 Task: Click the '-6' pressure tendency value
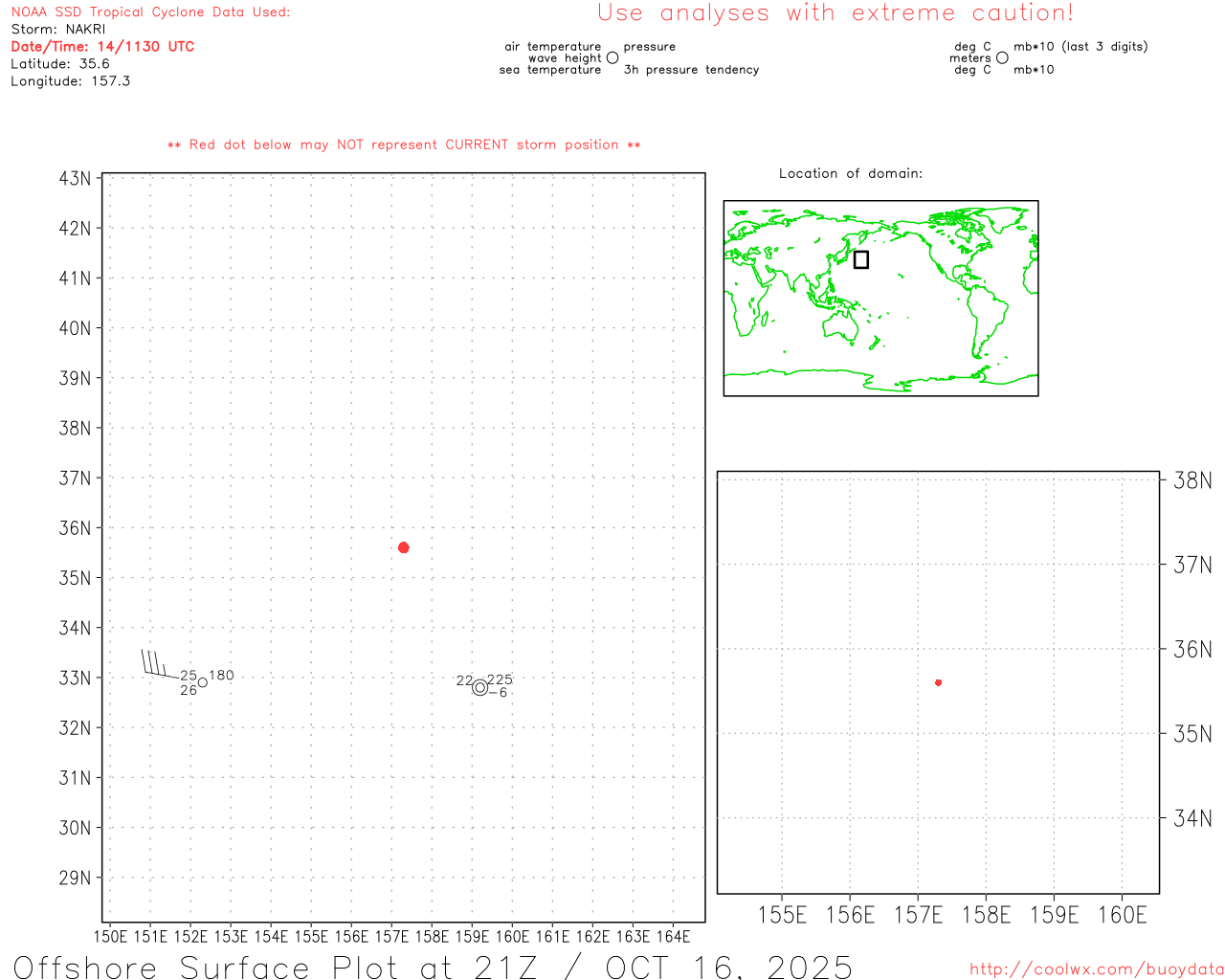498,693
